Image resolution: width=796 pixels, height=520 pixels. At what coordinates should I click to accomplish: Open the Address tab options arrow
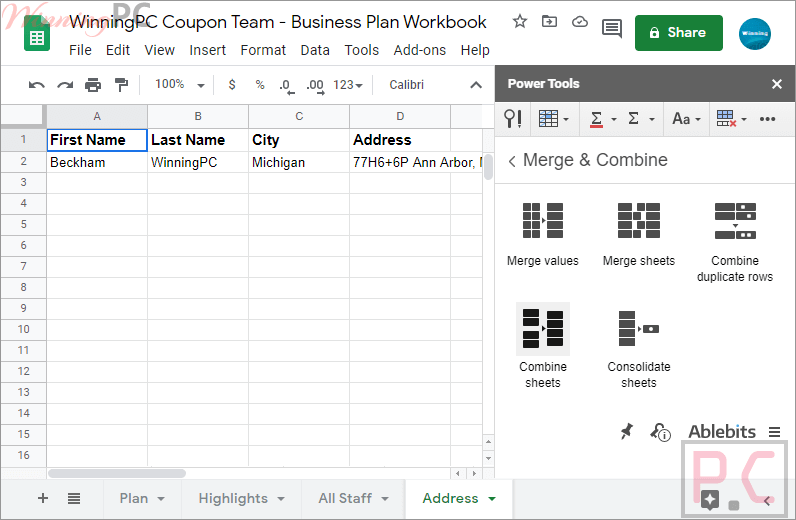point(491,499)
